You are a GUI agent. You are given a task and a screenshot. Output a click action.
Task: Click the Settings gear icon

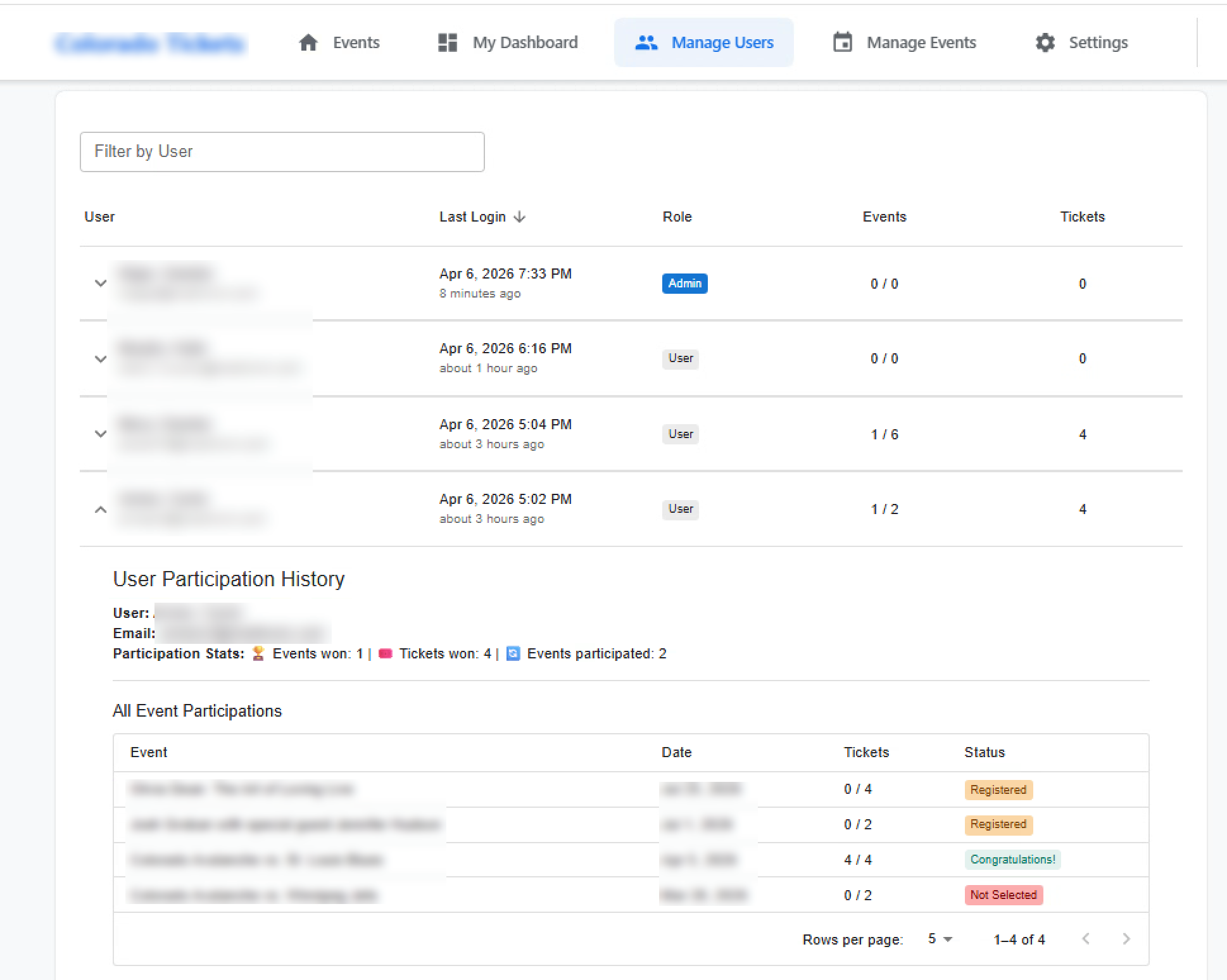click(1045, 42)
